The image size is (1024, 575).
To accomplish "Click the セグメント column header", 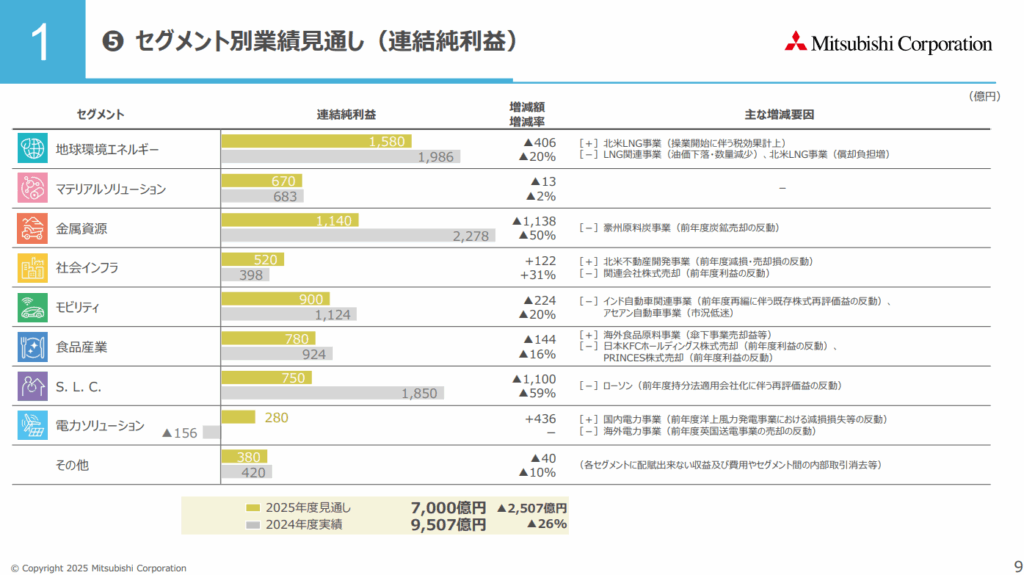I will pyautogui.click(x=101, y=114).
